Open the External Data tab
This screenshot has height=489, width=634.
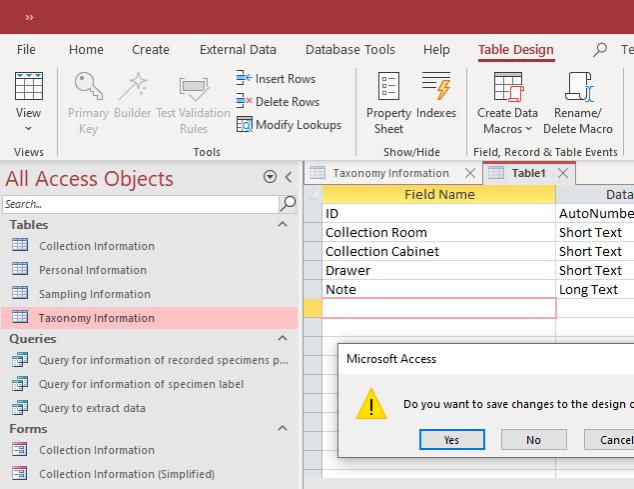pyautogui.click(x=238, y=49)
